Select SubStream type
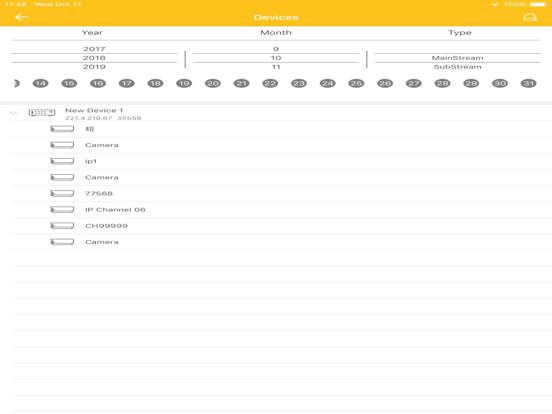The image size is (552, 414). [458, 67]
